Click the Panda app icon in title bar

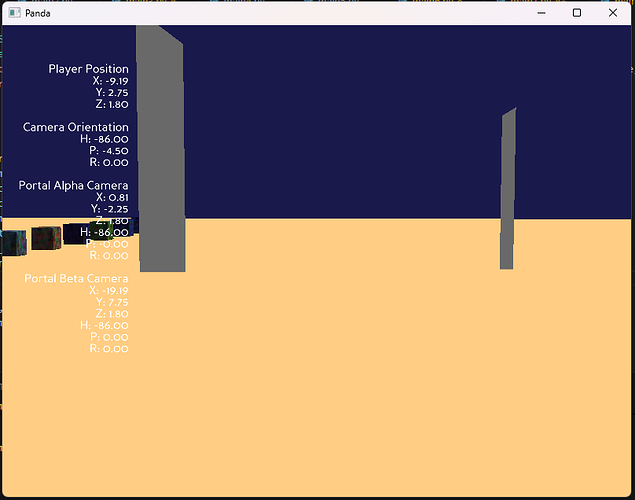click(15, 13)
